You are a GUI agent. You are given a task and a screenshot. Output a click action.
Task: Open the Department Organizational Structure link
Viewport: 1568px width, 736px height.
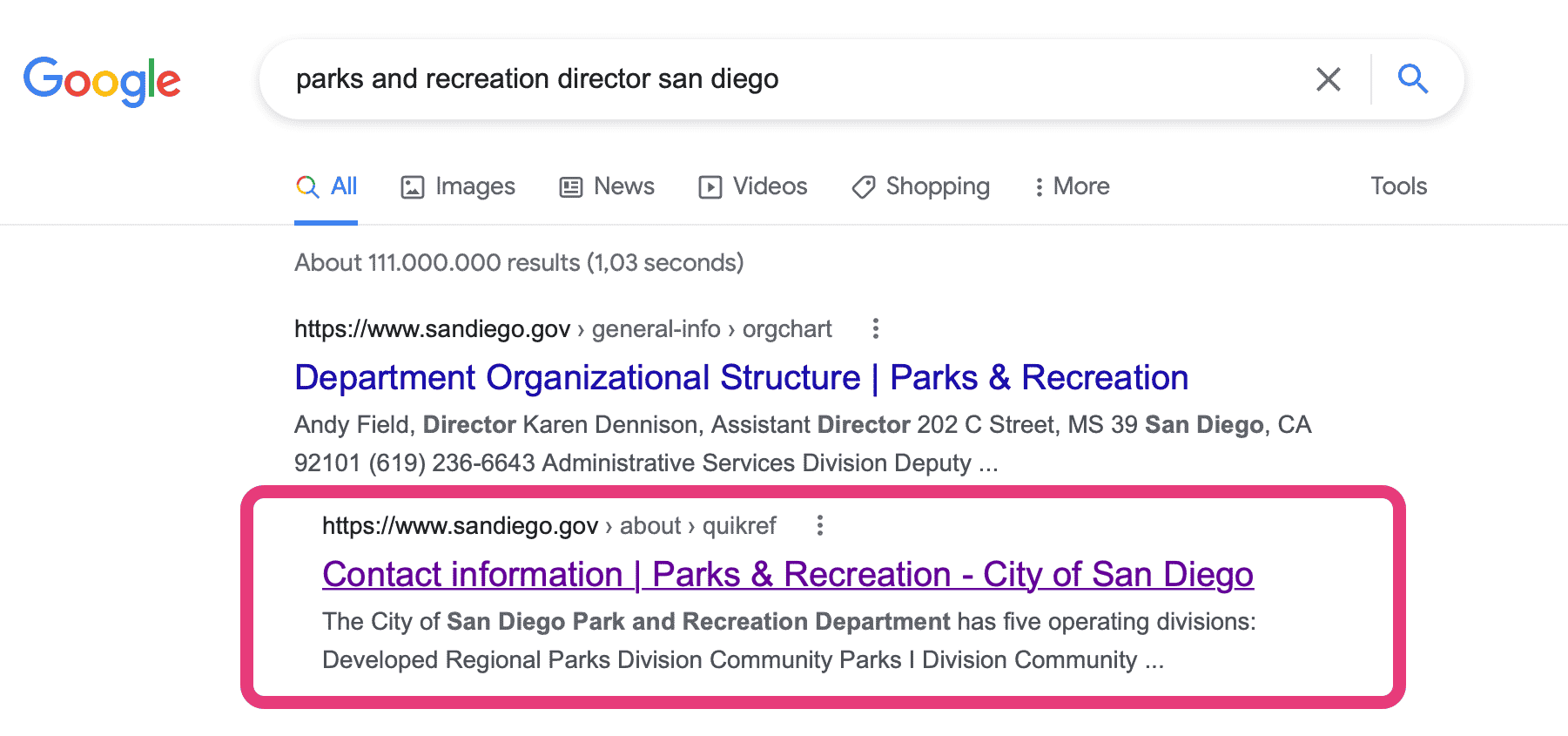click(x=742, y=377)
